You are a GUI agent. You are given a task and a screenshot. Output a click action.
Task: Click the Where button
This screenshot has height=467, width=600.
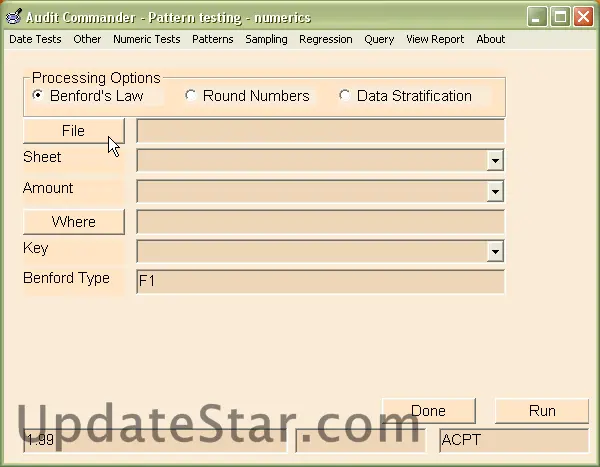pyautogui.click(x=73, y=222)
